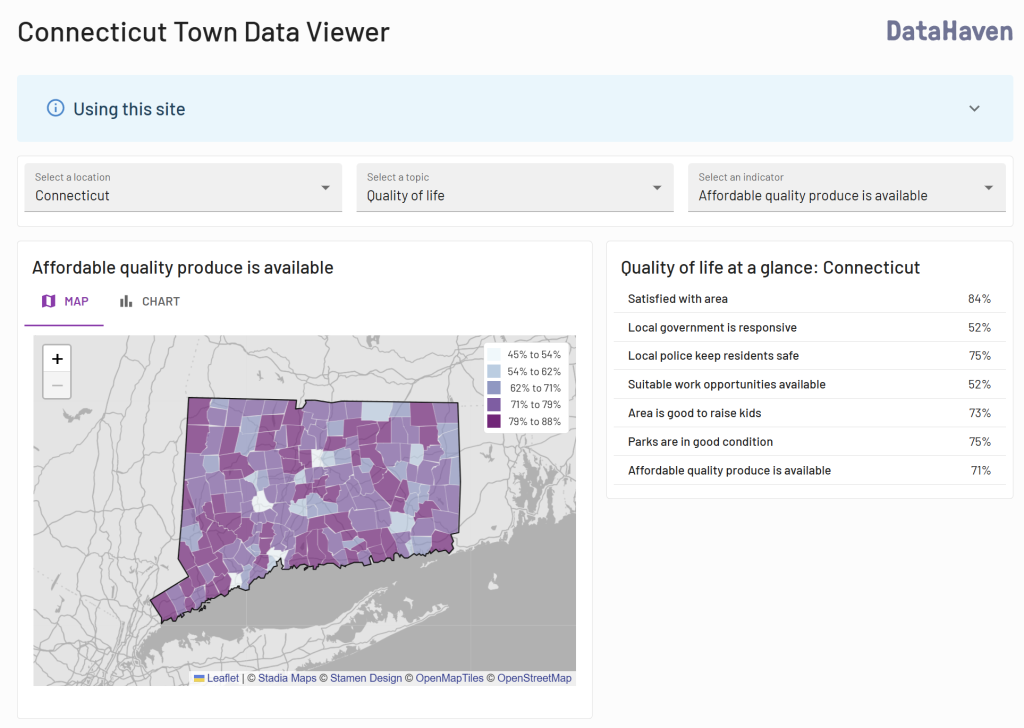The image size is (1024, 728).
Task: Open the Select an indicator dropdown
Action: [990, 187]
